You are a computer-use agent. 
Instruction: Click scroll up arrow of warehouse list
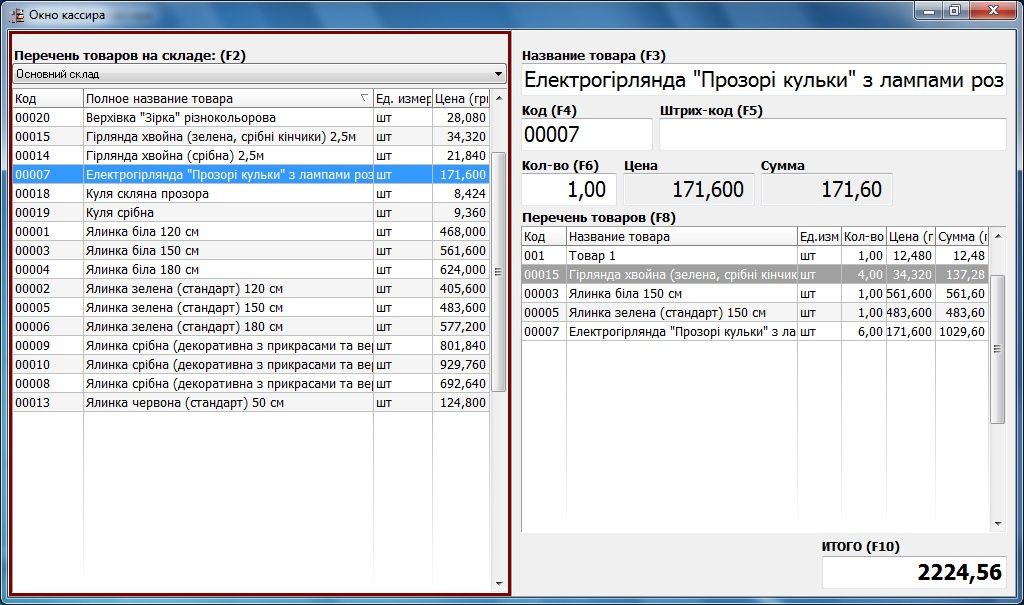tap(499, 98)
